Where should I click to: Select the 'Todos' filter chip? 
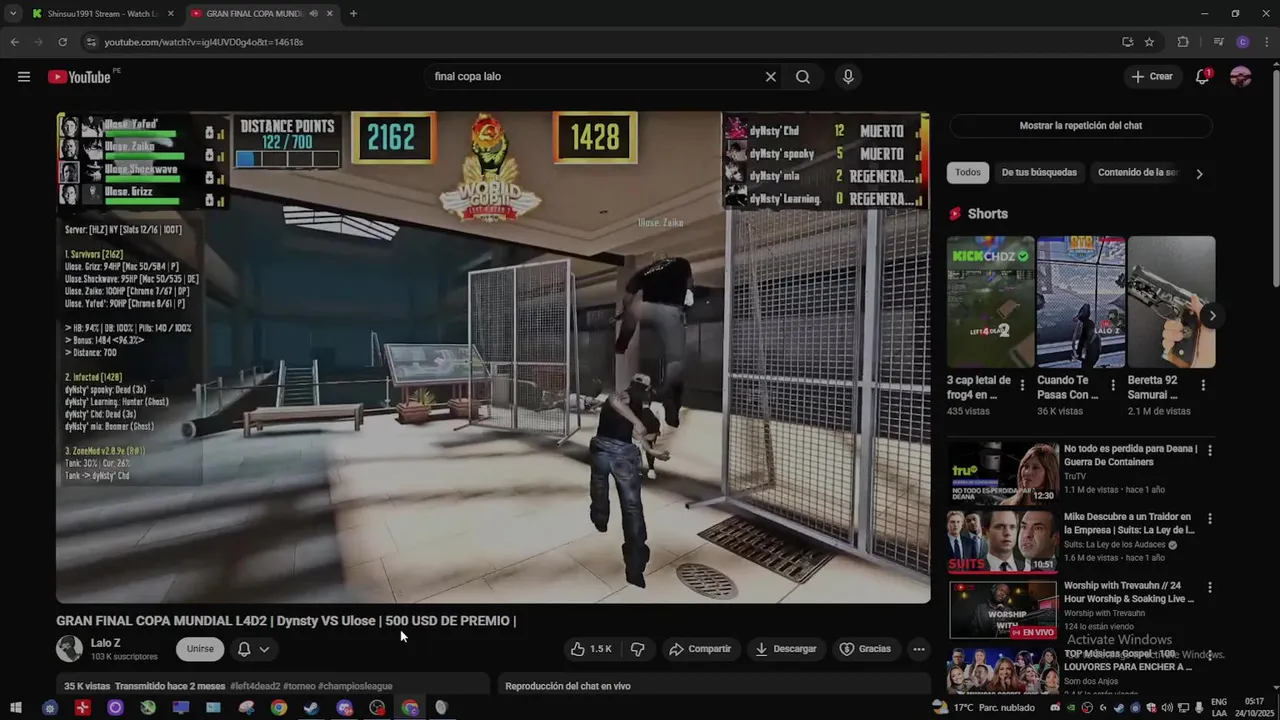click(x=967, y=173)
